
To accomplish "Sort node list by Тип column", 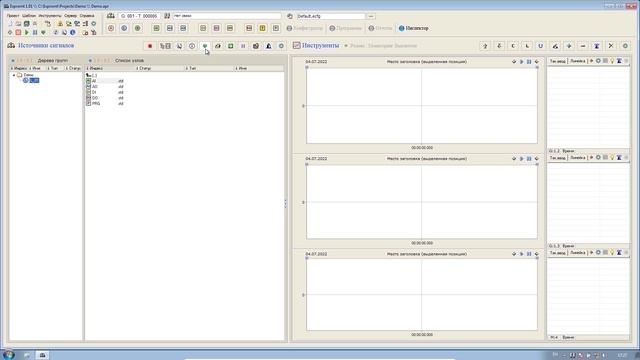I will pyautogui.click(x=209, y=68).
